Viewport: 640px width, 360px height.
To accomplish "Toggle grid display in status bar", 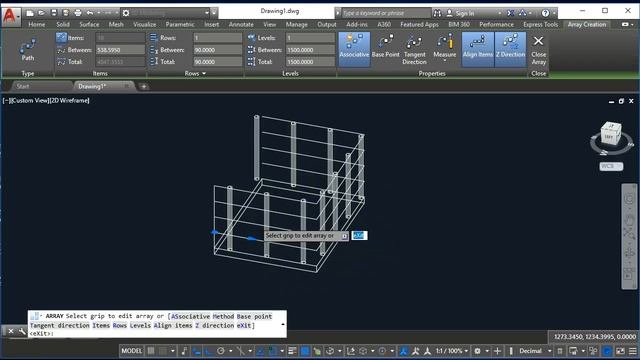I will (151, 351).
